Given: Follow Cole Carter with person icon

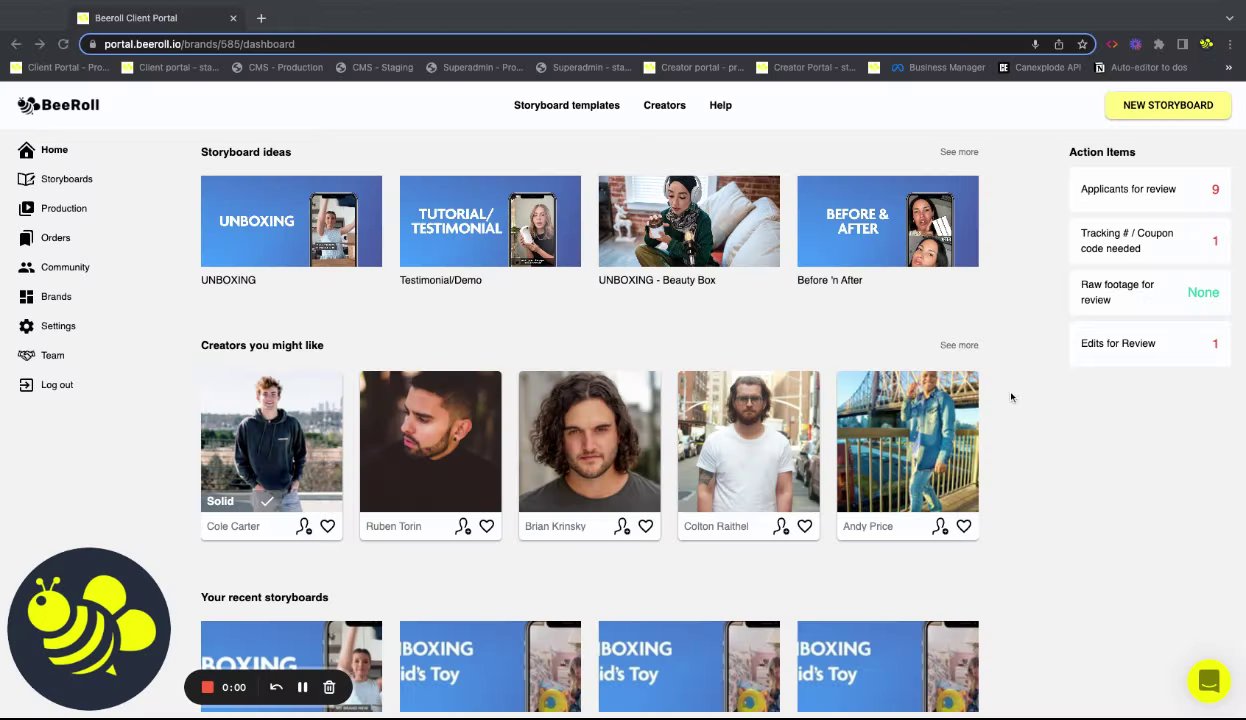Looking at the screenshot, I should (x=304, y=526).
